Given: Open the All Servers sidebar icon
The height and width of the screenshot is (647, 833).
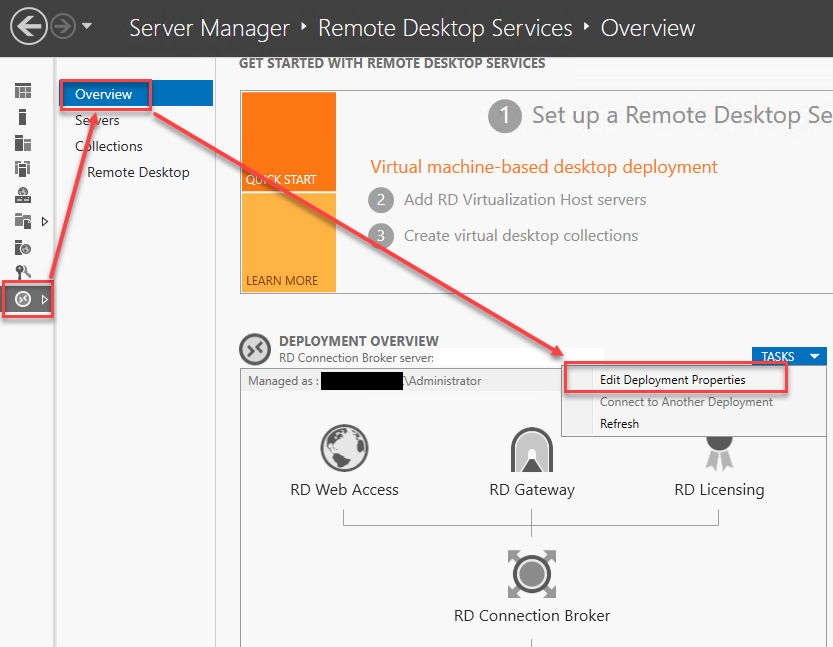Looking at the screenshot, I should 25,144.
